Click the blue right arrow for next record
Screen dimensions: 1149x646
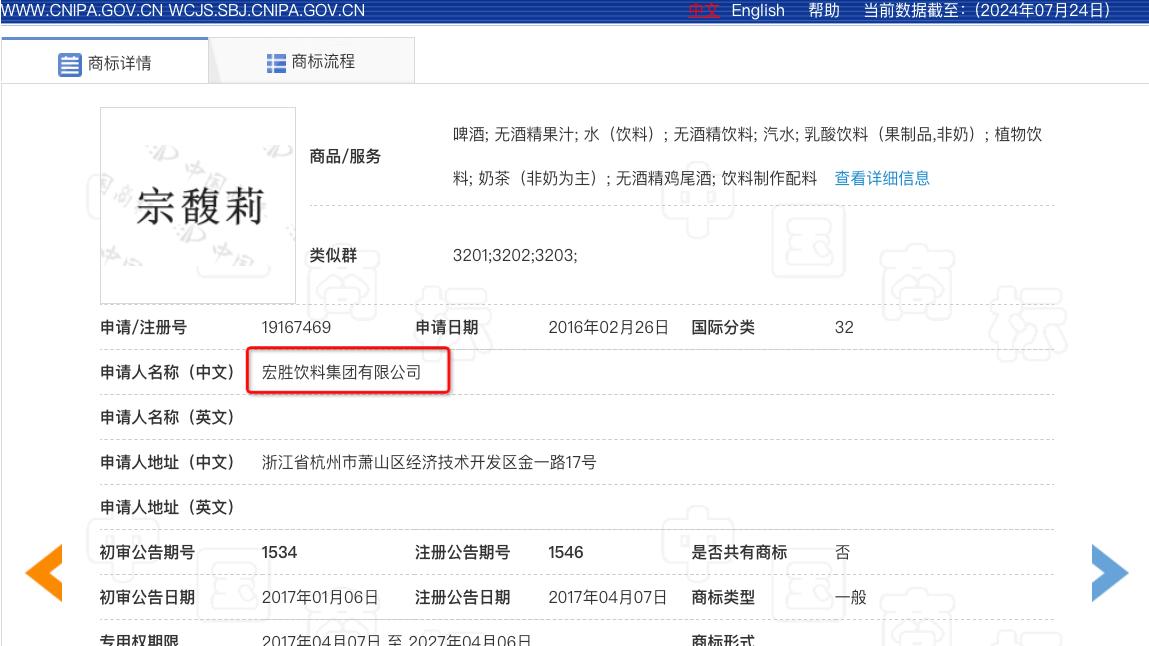coord(1109,572)
